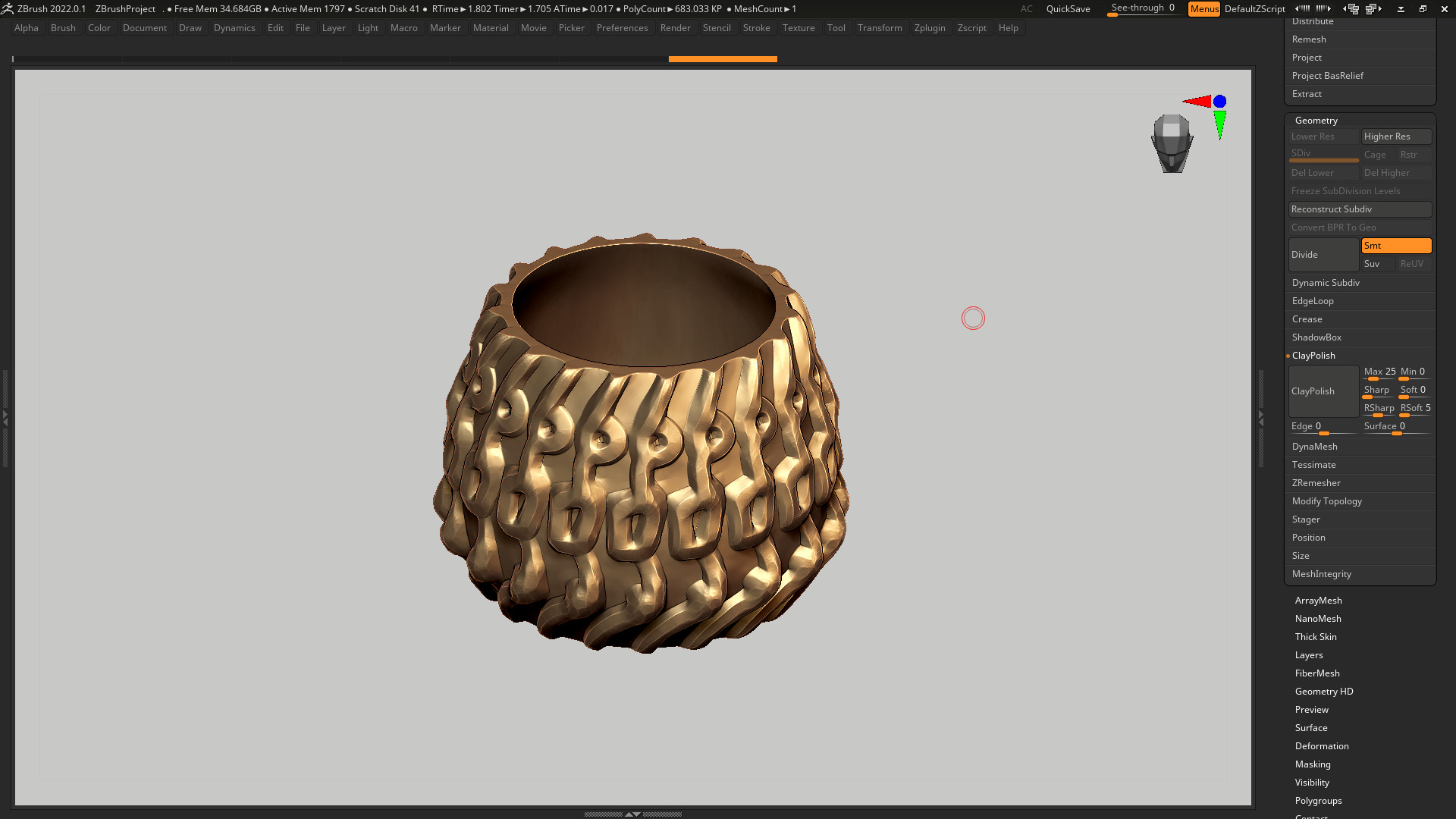Toggle the RSharp ClayPolish option
The width and height of the screenshot is (1456, 819).
pyautogui.click(x=1379, y=408)
